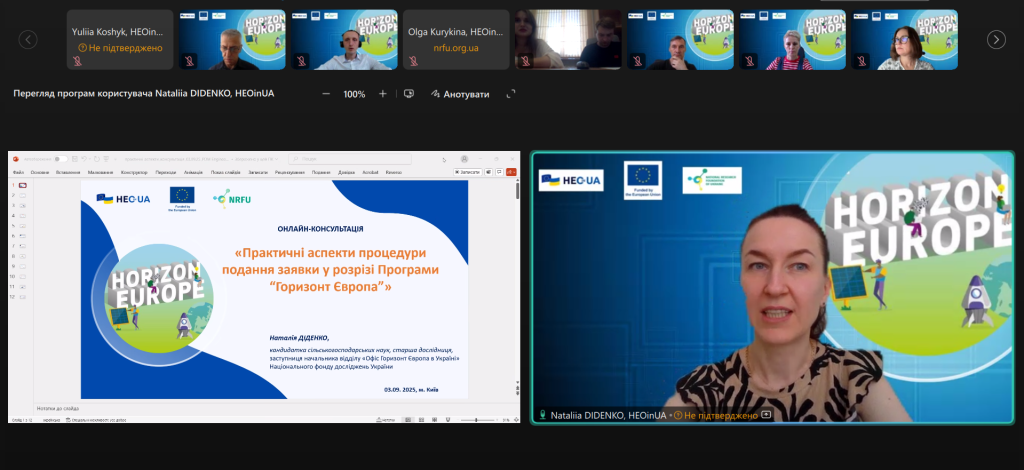This screenshot has height=470, width=1024.
Task: Open the Показ слайдів ribbon tab
Action: click(225, 172)
